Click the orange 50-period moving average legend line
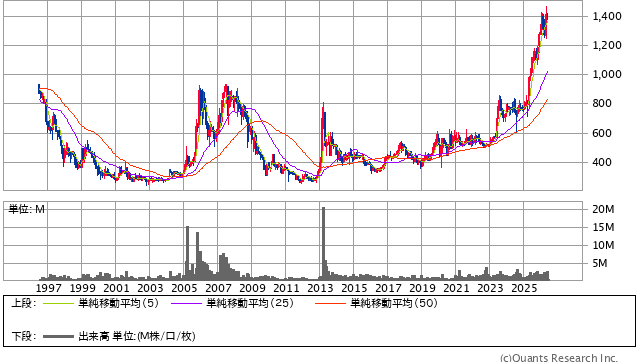Viewport: 638px width, 362px height. 330,303
